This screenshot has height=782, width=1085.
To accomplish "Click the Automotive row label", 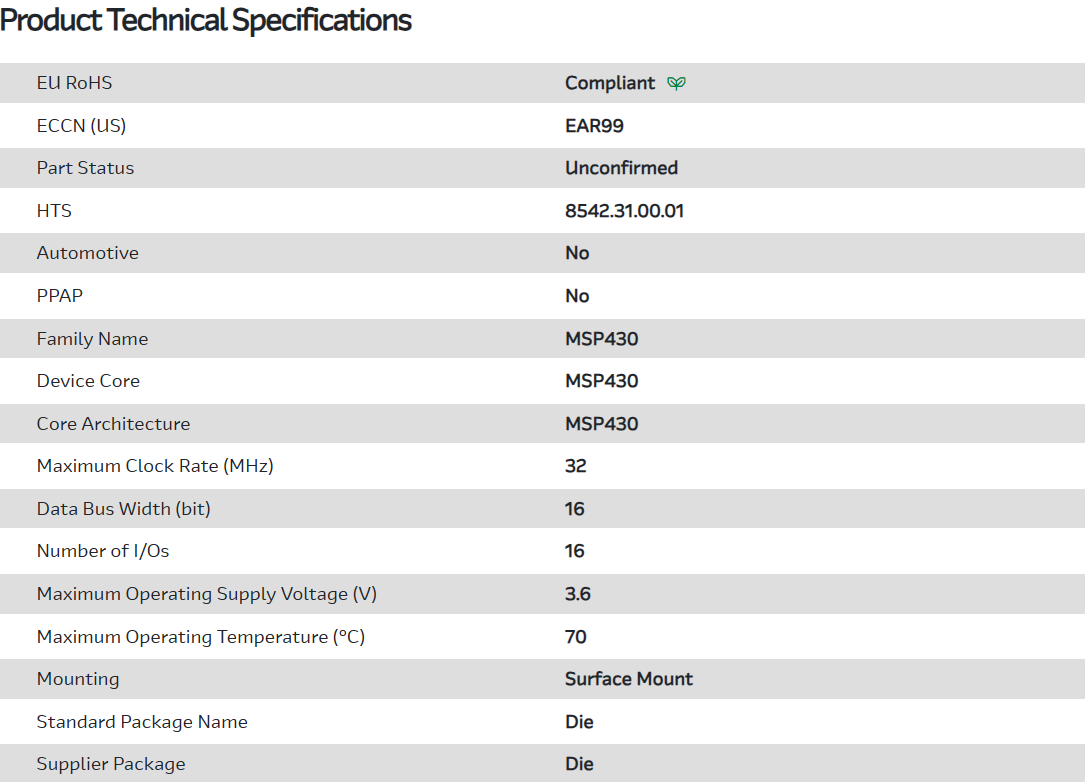I will point(88,253).
